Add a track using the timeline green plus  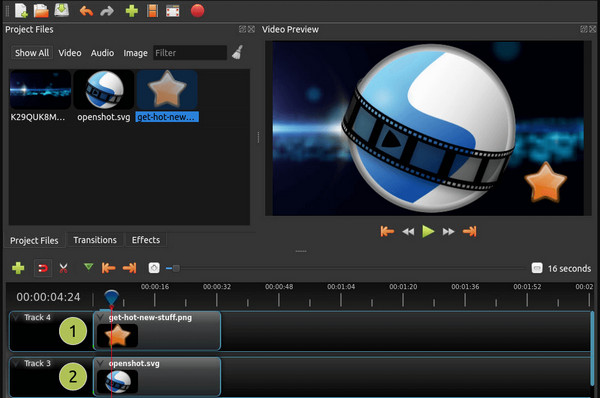tap(18, 268)
